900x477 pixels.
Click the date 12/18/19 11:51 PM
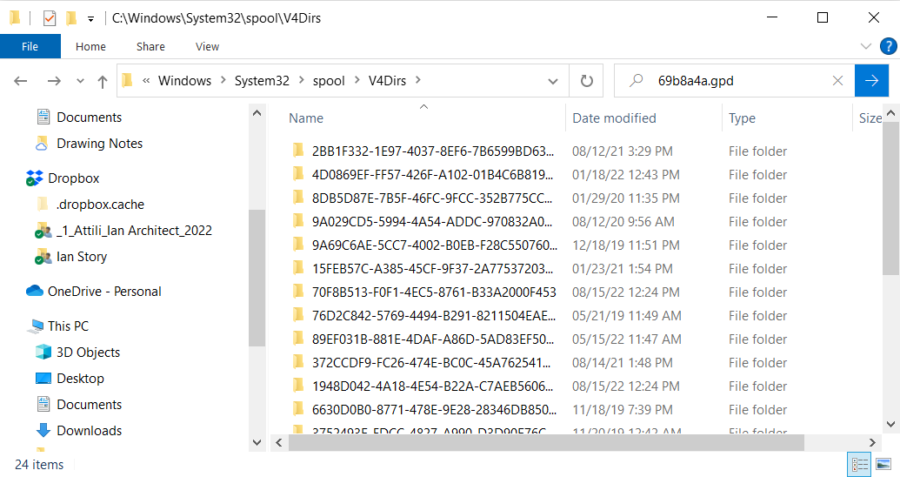click(x=626, y=245)
